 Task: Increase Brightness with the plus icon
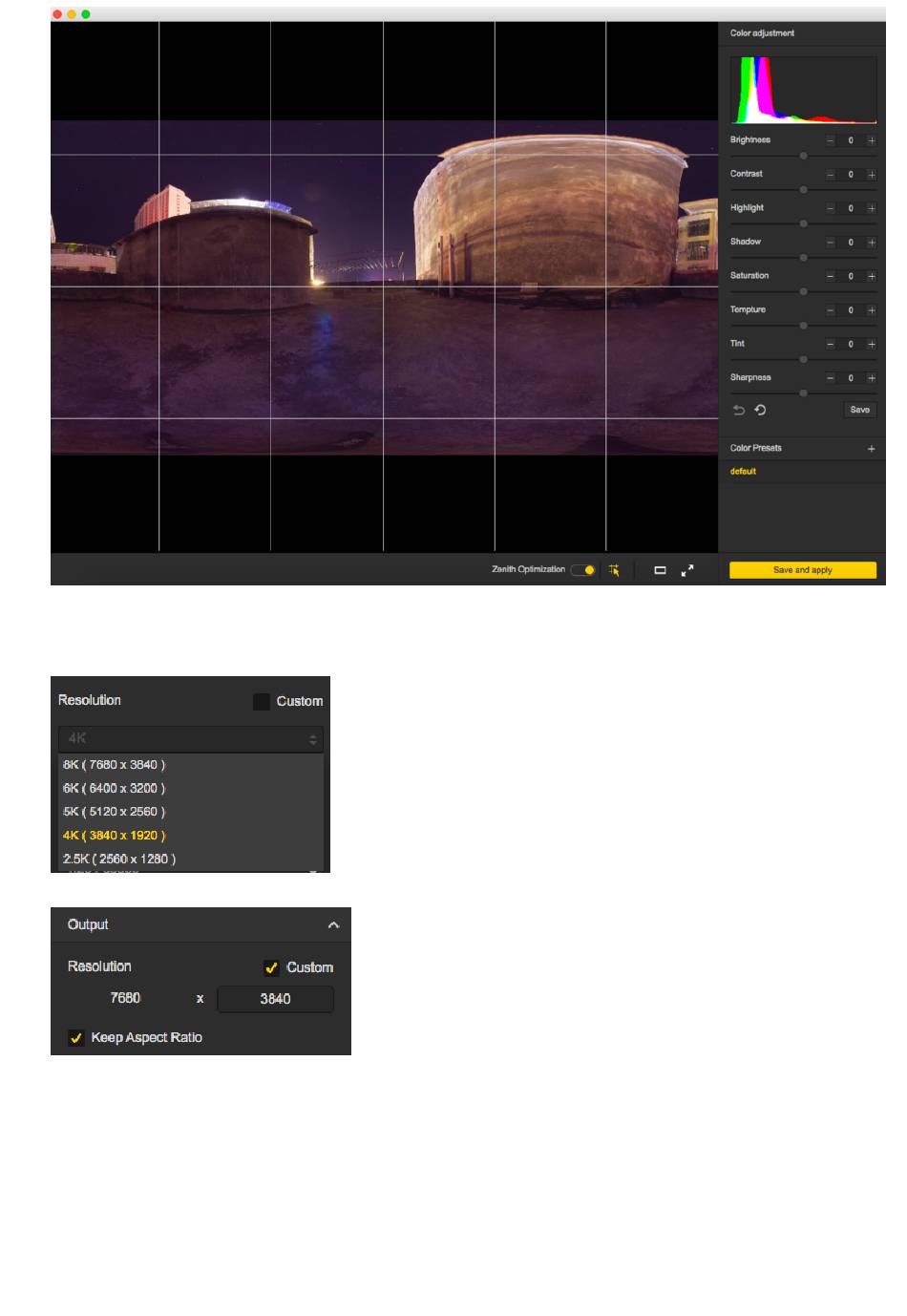871,140
